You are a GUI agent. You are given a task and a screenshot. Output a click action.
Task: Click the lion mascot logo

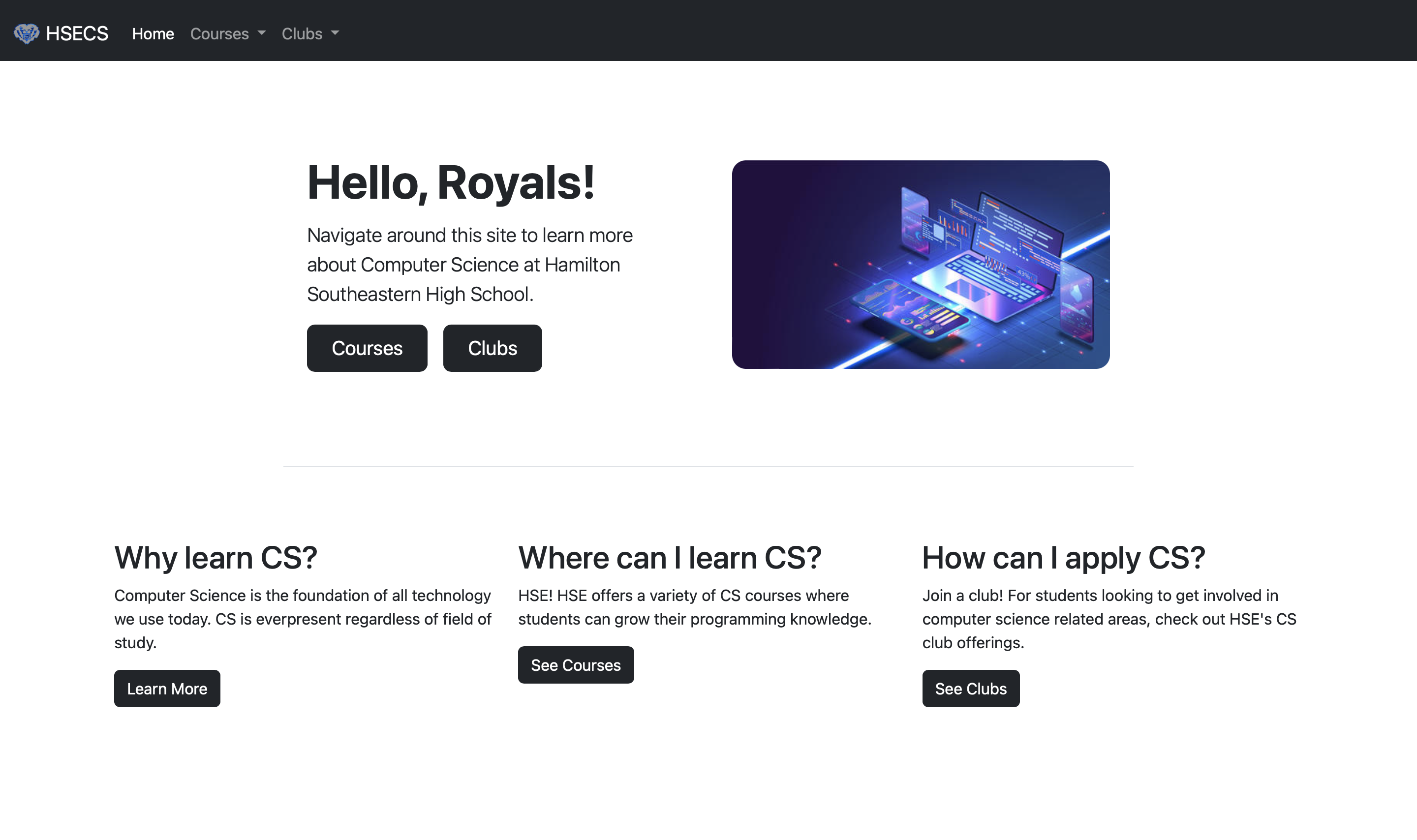(27, 33)
